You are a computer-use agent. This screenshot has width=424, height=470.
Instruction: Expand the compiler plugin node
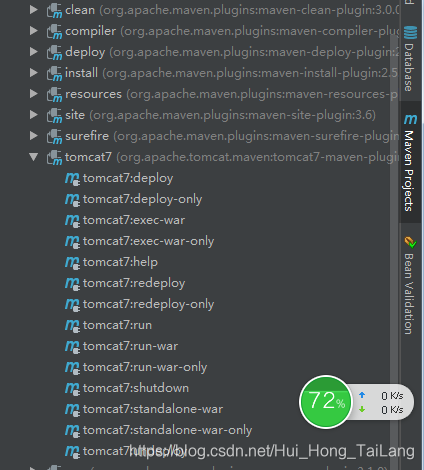[x=34, y=31]
